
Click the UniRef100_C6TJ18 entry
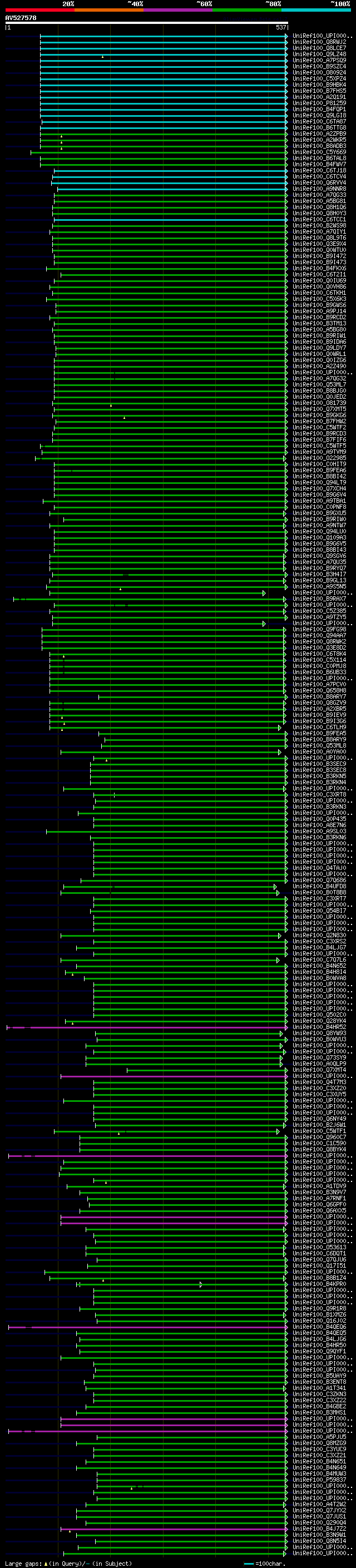point(319,170)
